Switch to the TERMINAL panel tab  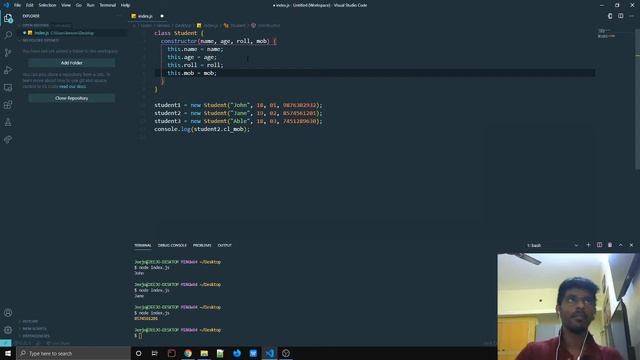click(143, 245)
